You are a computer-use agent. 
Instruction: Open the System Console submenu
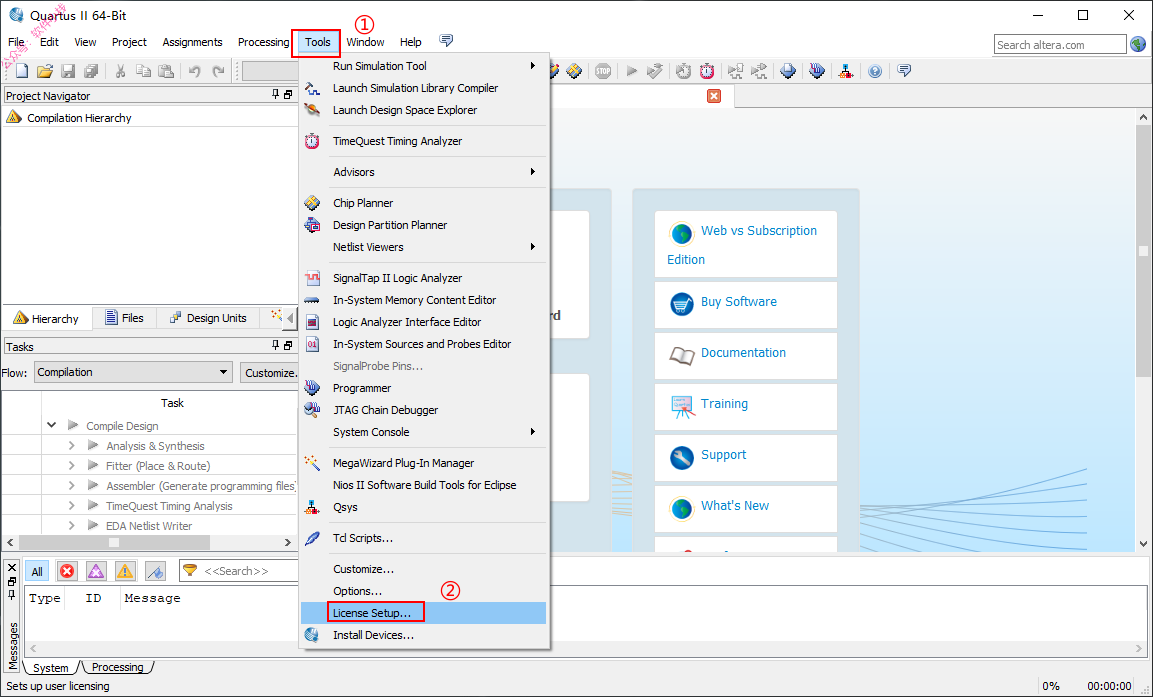tap(424, 432)
